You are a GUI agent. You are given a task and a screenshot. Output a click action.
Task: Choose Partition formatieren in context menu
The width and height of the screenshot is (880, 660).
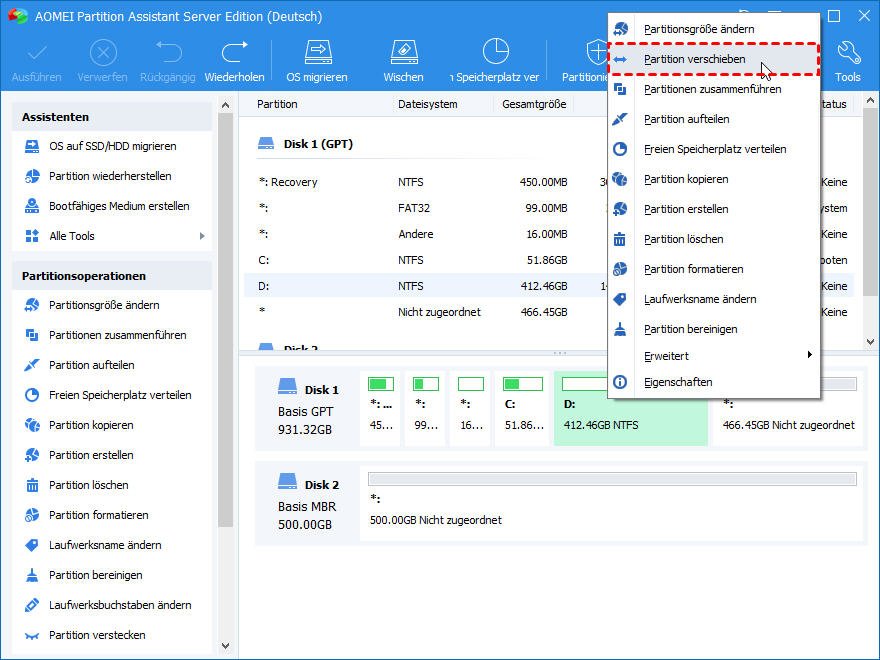click(x=714, y=269)
